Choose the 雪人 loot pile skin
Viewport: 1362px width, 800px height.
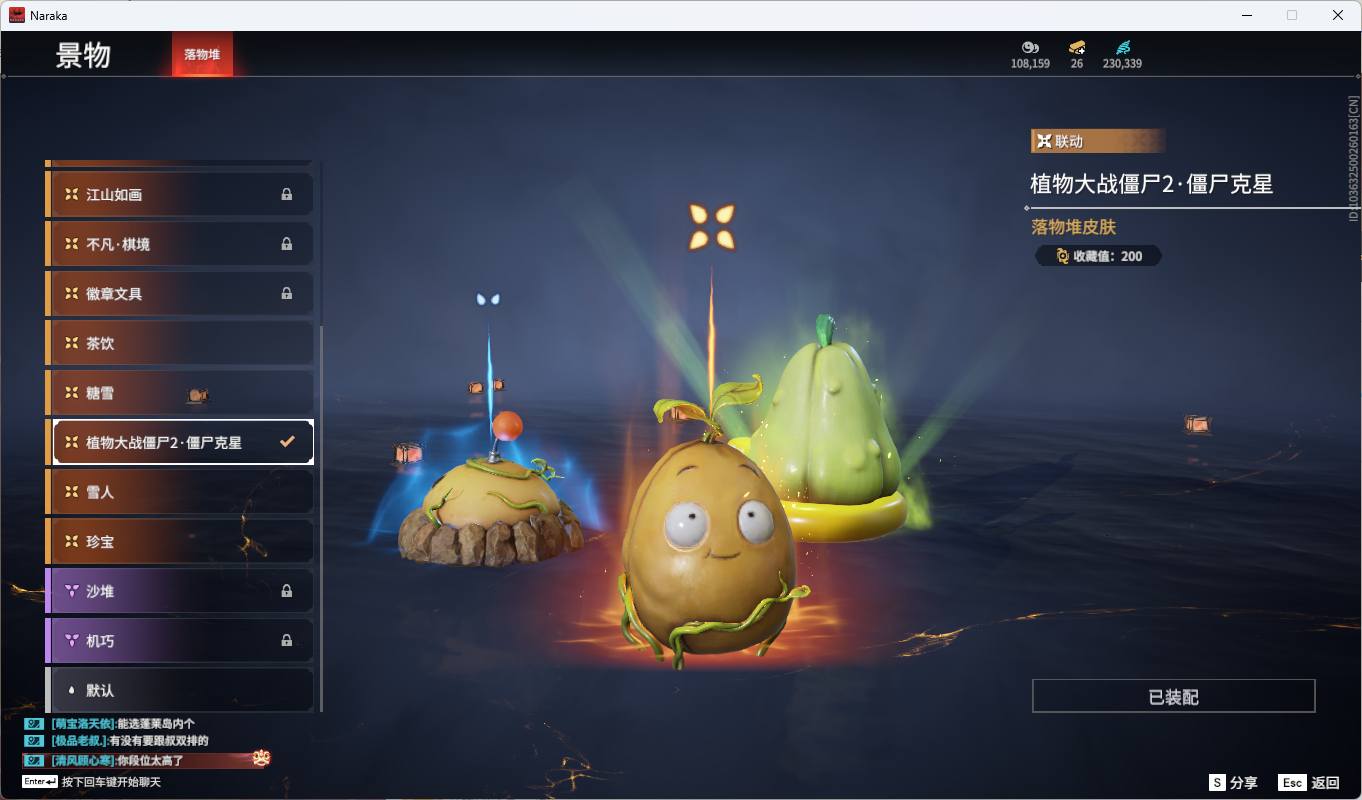click(180, 492)
